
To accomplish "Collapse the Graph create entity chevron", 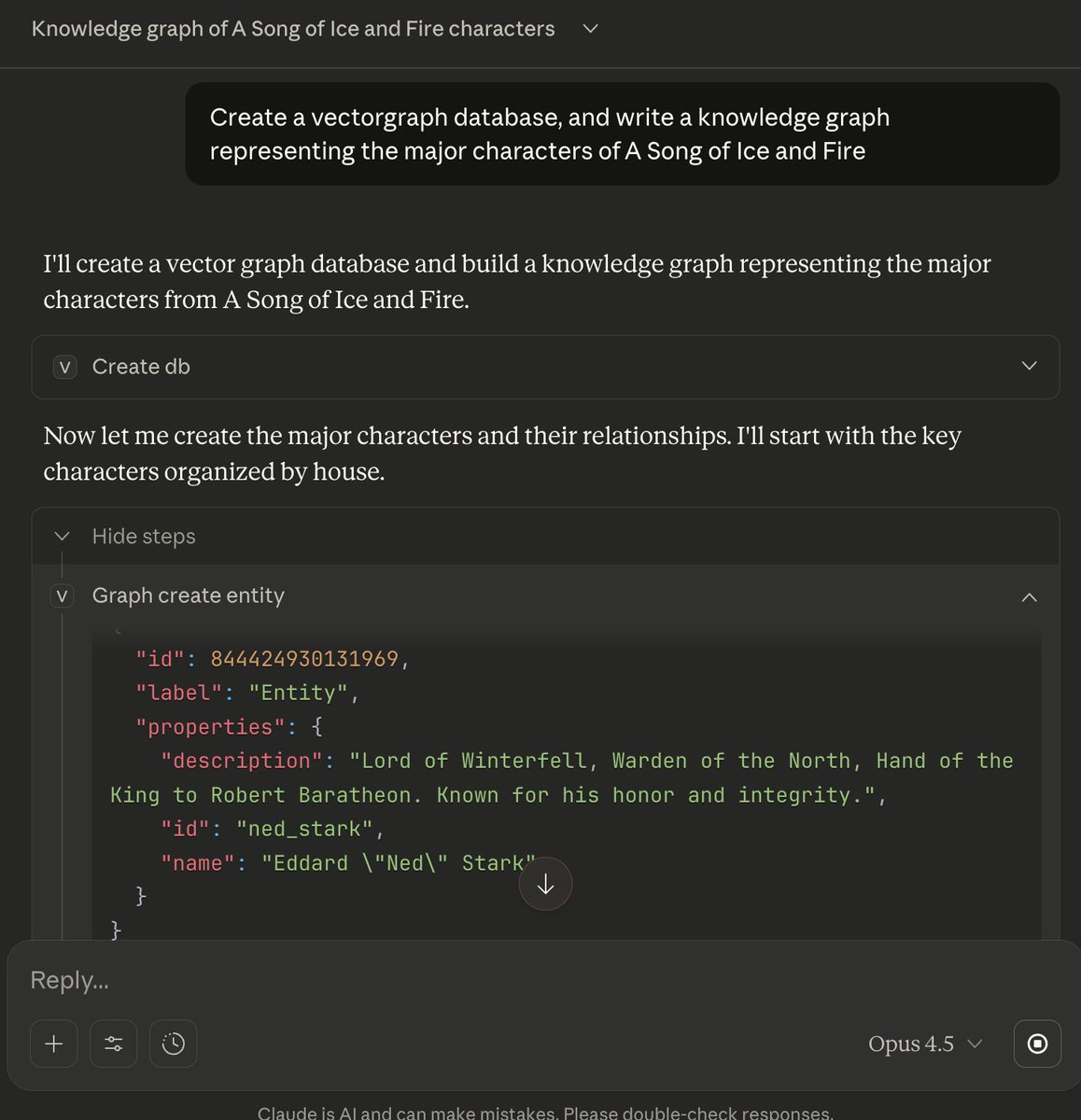I will coord(1029,596).
